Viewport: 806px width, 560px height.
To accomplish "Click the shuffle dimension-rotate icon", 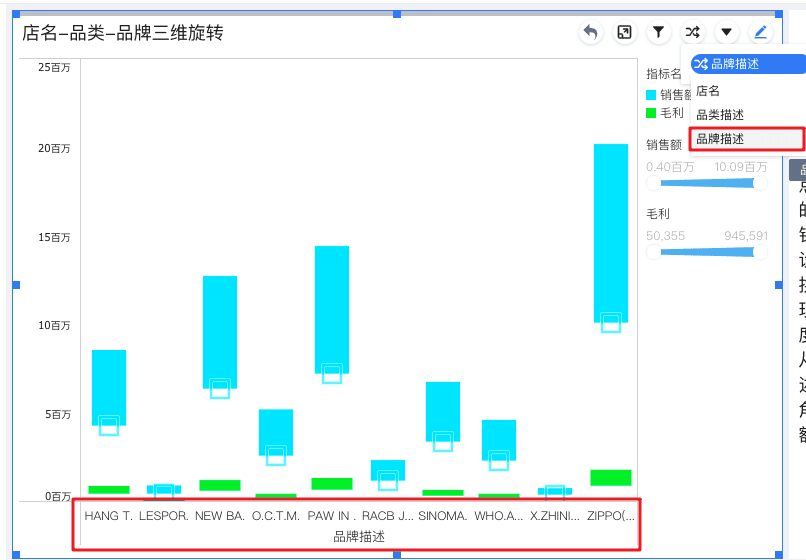I will pos(692,32).
